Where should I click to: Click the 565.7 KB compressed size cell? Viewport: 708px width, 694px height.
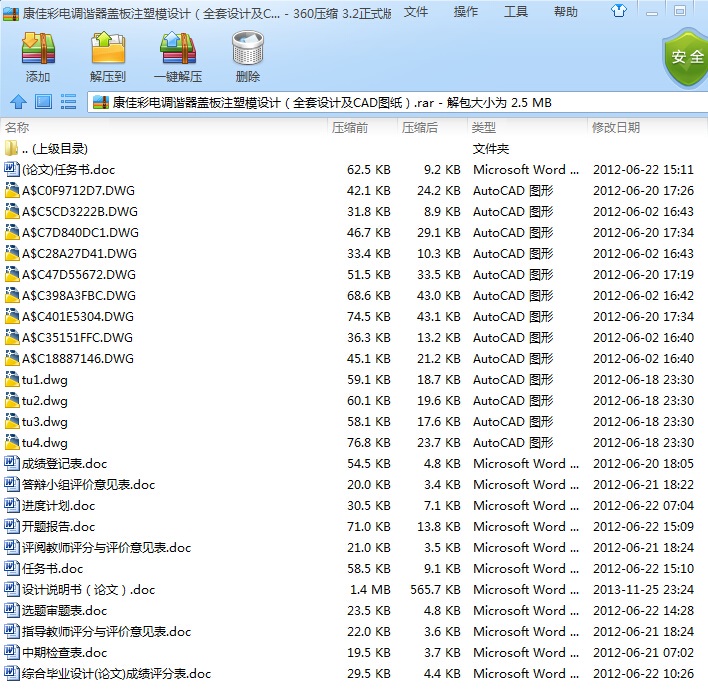(435, 589)
